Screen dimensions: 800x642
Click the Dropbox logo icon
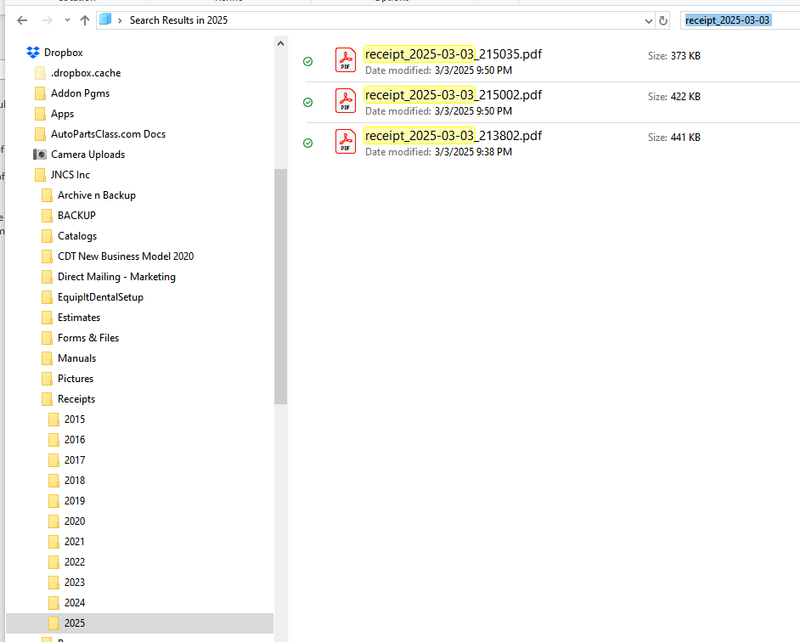click(33, 53)
